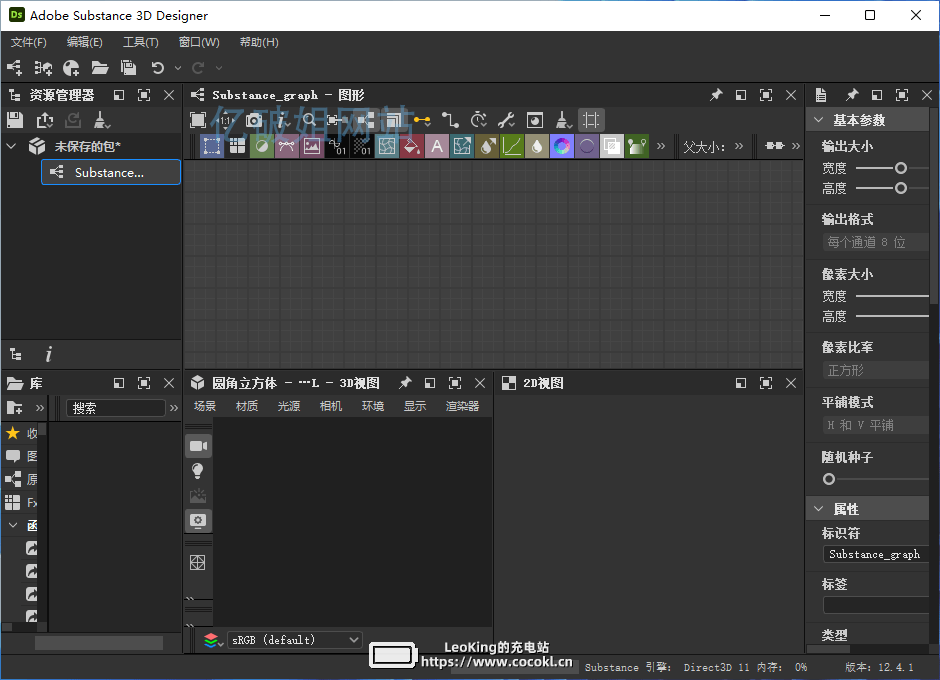The width and height of the screenshot is (940, 680).
Task: Click the new Substance graph toolbar icon
Action: pyautogui.click(x=14, y=68)
